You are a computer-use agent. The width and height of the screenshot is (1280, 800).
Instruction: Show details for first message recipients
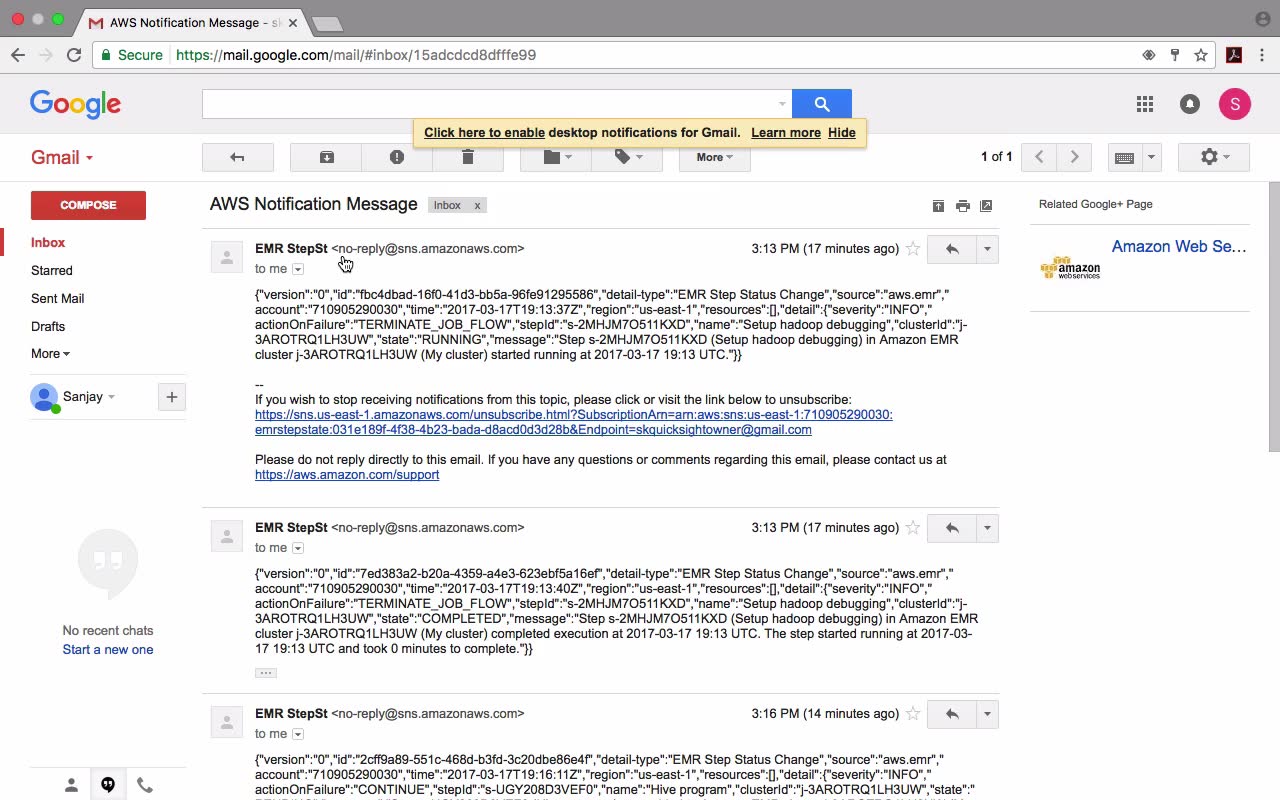(298, 269)
